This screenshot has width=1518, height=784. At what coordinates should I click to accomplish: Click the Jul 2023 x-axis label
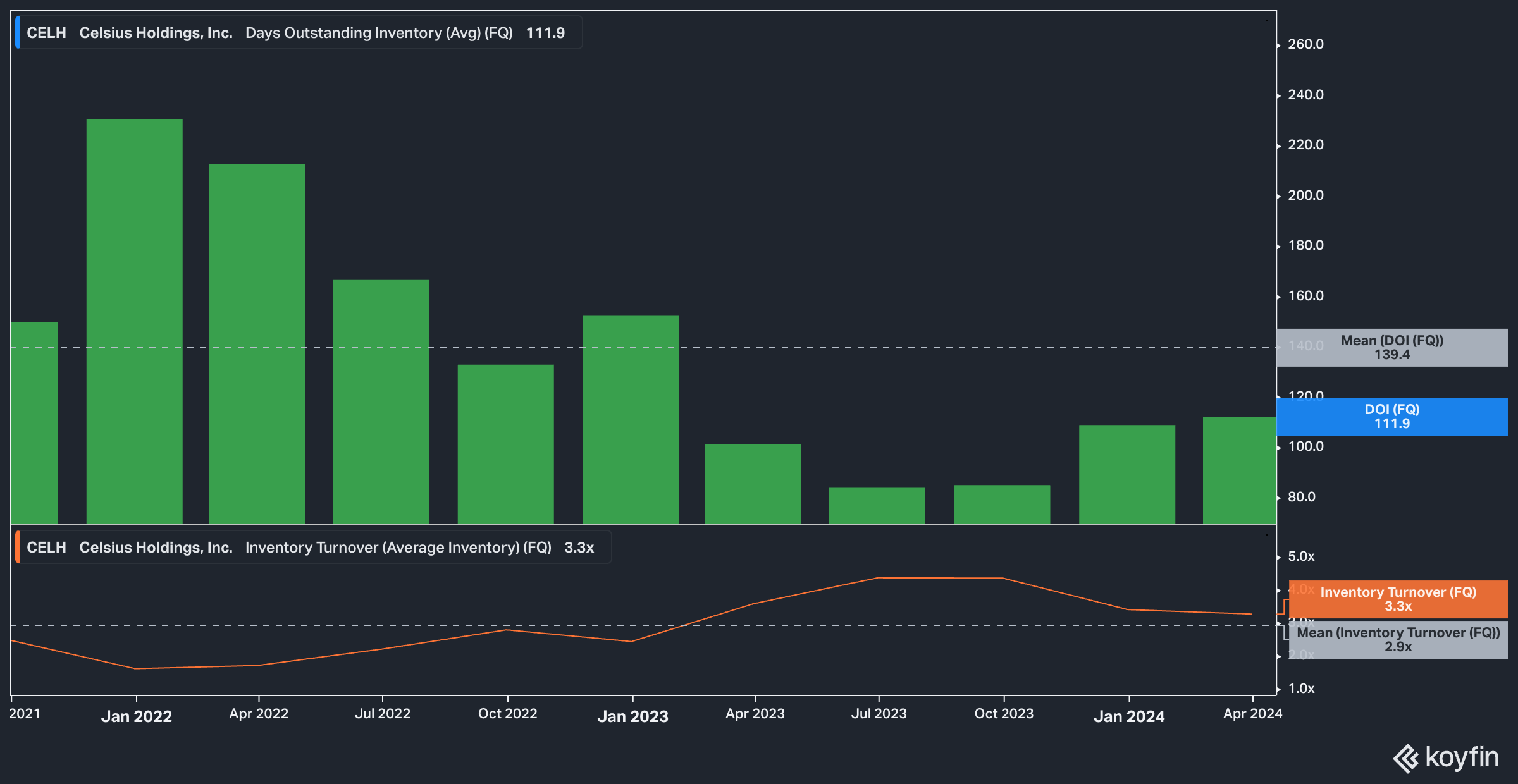pyautogui.click(x=879, y=714)
